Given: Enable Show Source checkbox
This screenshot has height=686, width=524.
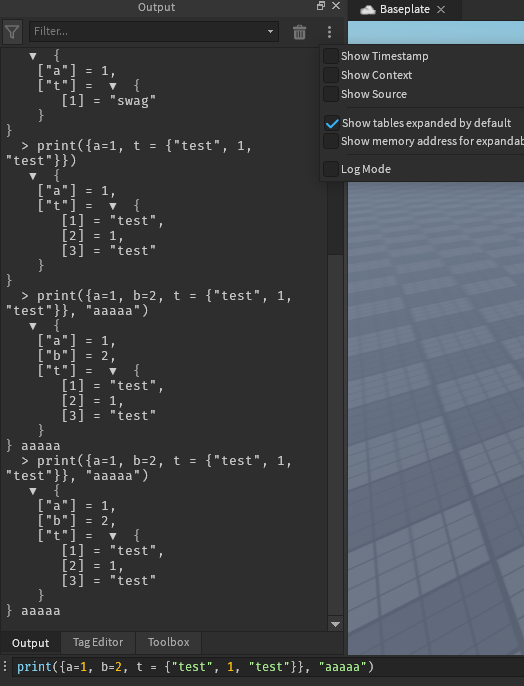Looking at the screenshot, I should (x=331, y=94).
